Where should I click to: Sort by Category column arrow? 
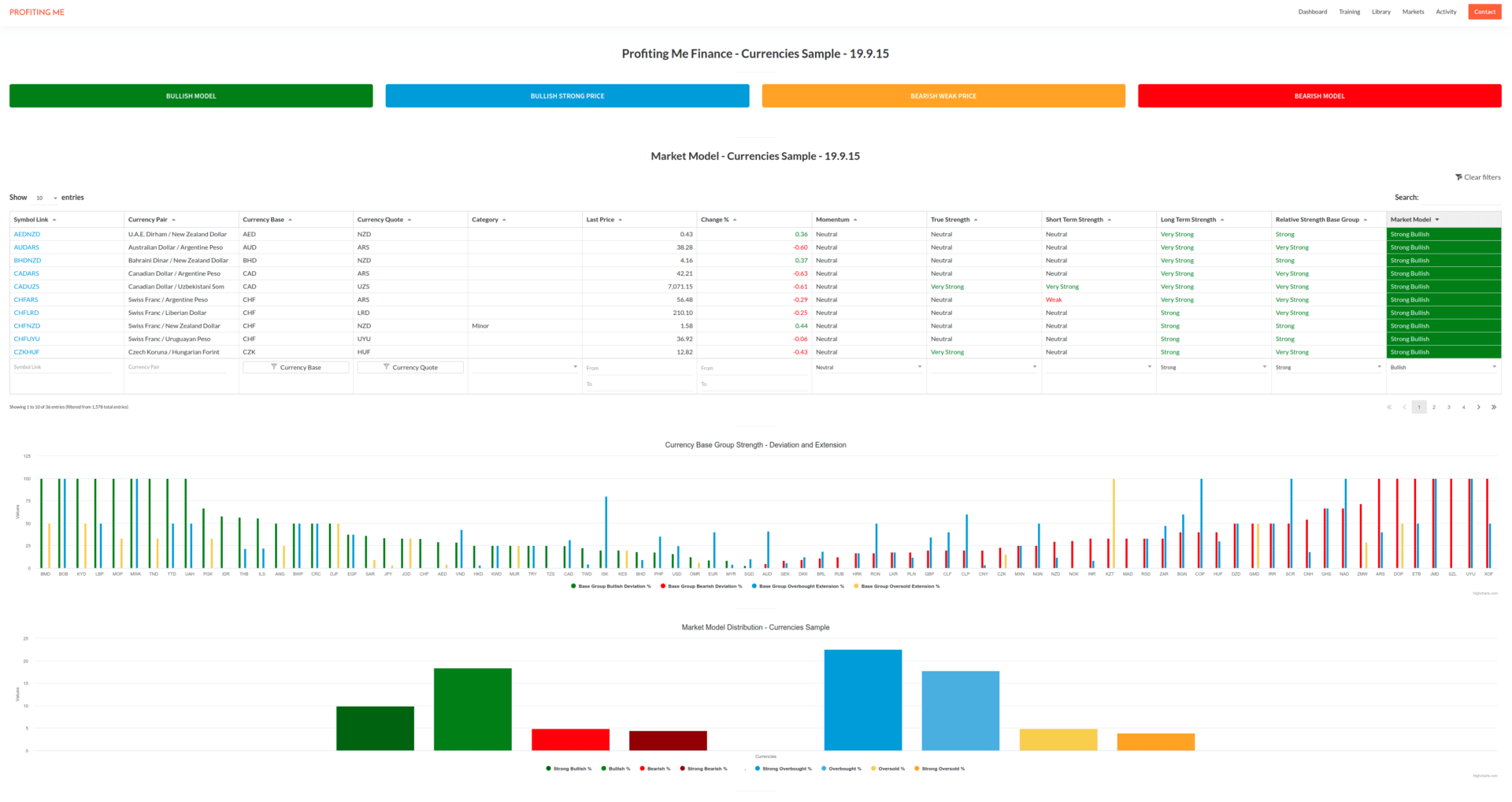coord(504,220)
